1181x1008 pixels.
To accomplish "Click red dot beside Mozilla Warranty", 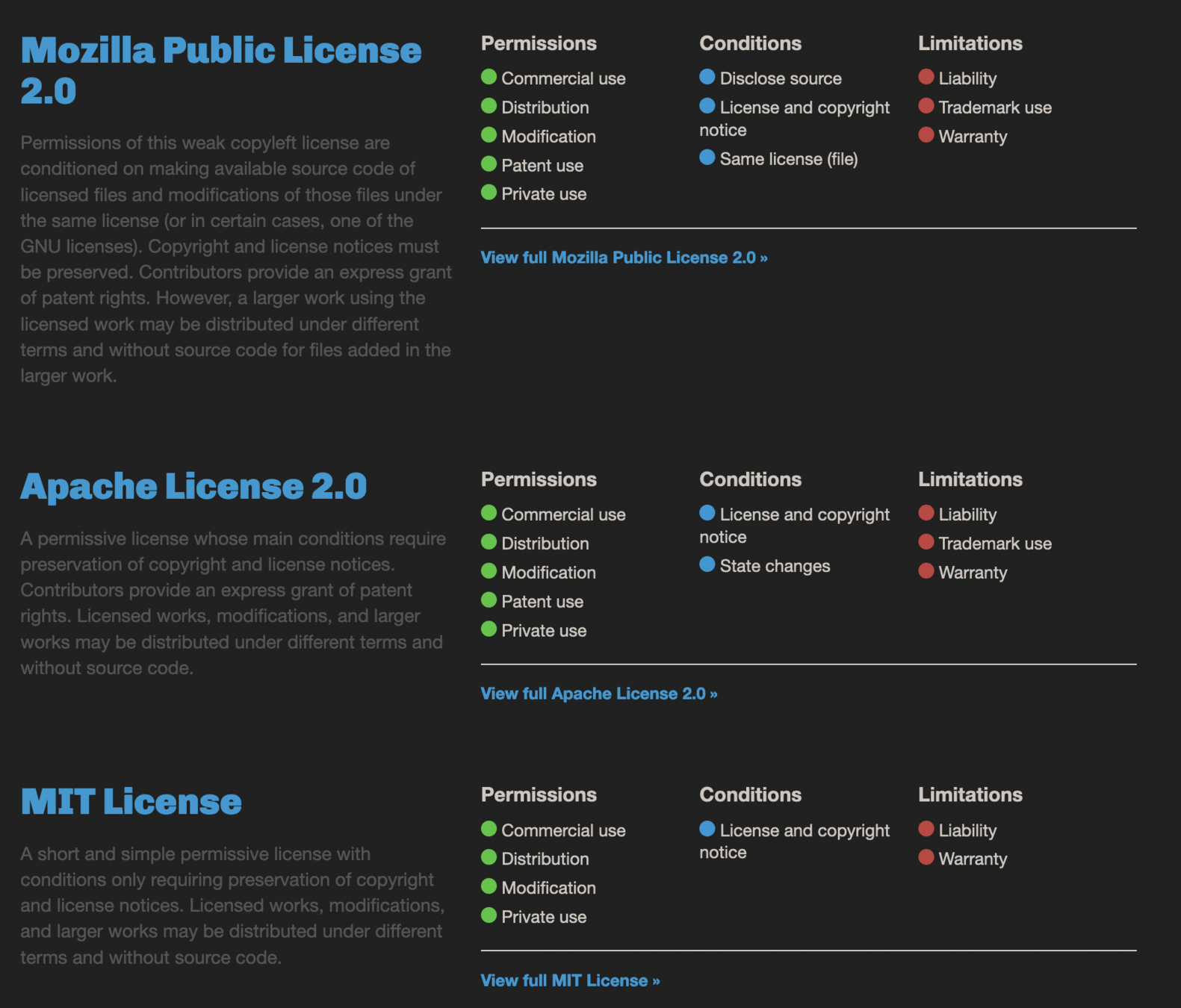I will pyautogui.click(x=926, y=135).
